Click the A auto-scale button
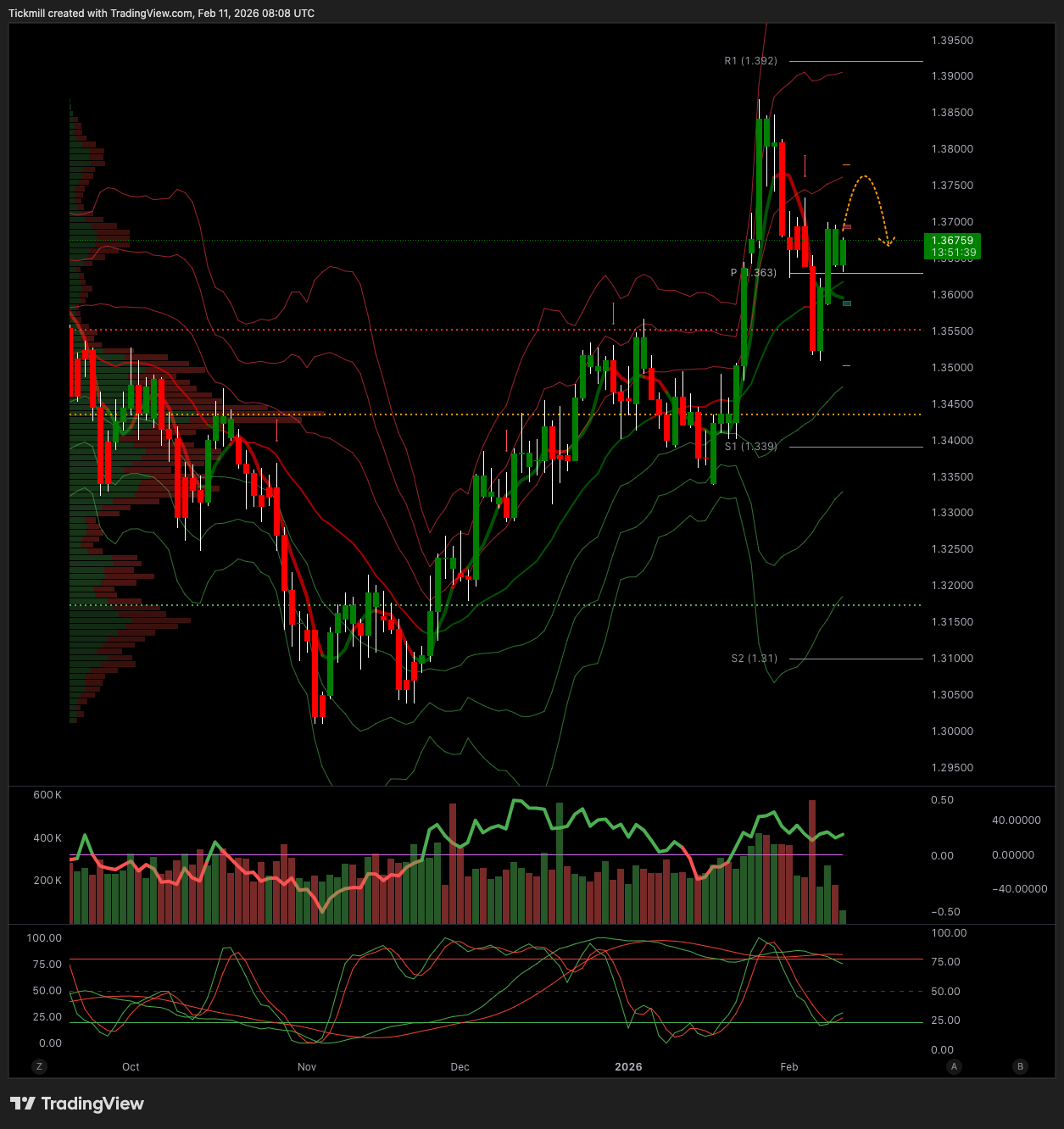The image size is (1064, 1129). tap(954, 1066)
